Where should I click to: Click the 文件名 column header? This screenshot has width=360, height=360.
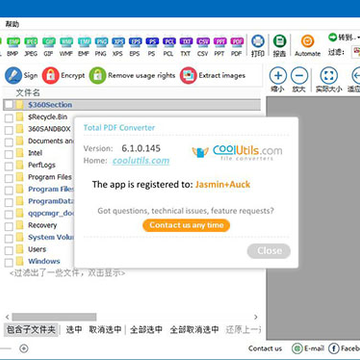(28, 93)
